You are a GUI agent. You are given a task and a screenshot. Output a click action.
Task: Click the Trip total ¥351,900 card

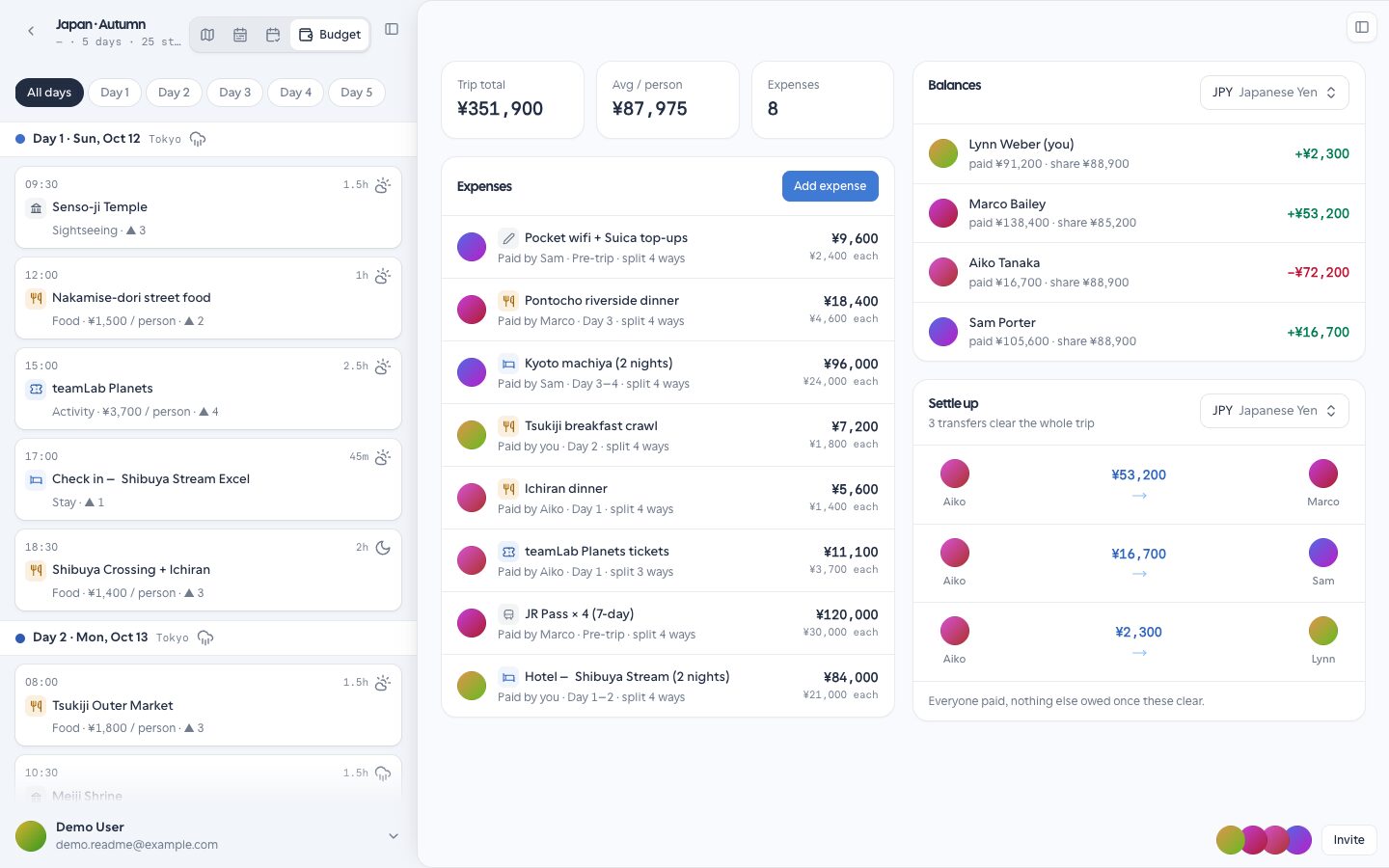512,100
